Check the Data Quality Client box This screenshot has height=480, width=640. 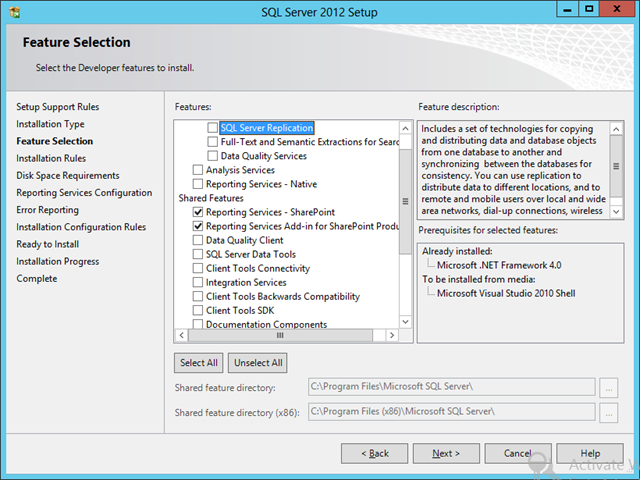198,240
